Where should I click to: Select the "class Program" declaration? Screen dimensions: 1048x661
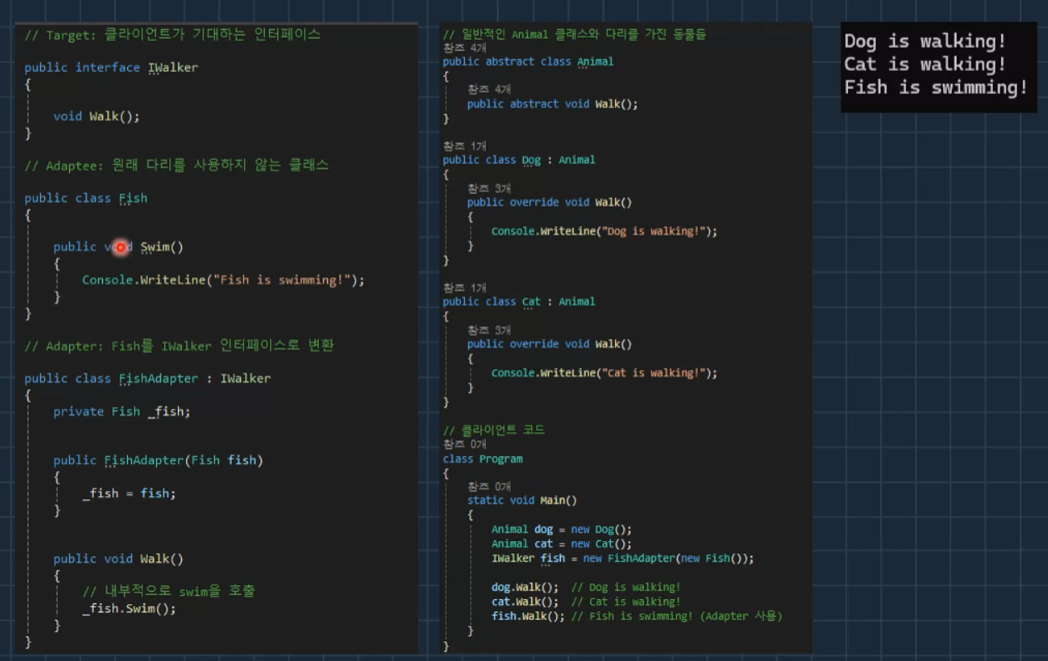tap(483, 459)
